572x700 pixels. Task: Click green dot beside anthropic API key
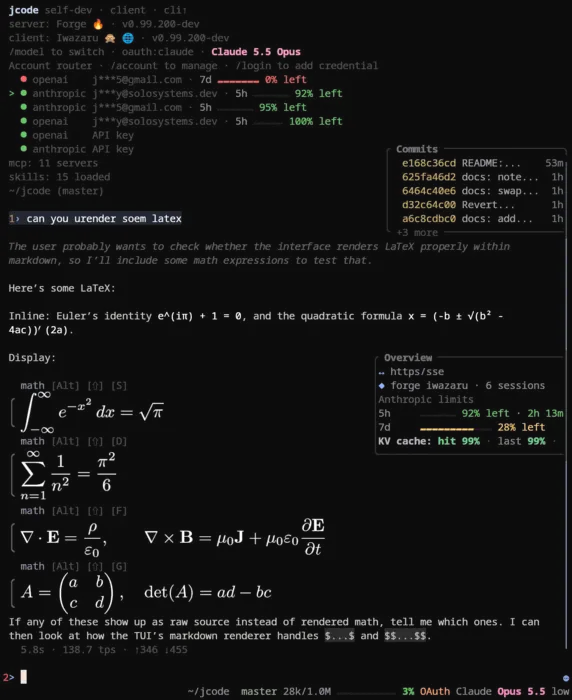(23, 149)
